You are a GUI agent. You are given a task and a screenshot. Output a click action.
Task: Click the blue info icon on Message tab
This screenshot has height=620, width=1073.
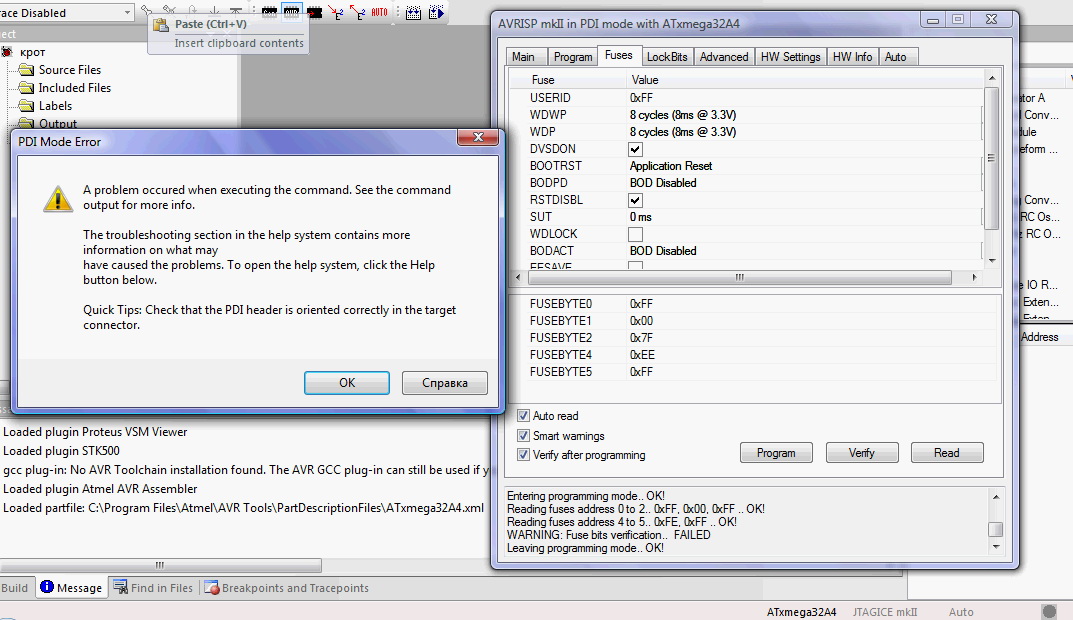click(x=47, y=586)
